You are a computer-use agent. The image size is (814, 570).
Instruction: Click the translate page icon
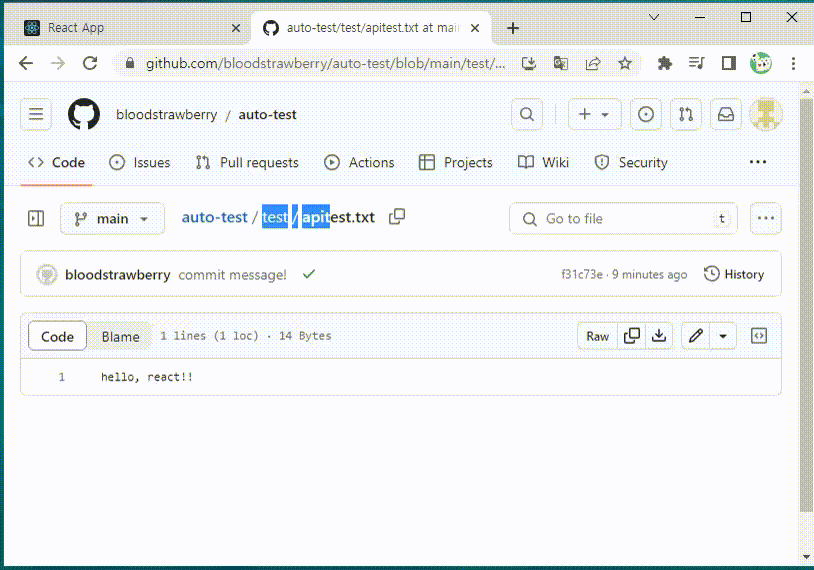(x=561, y=63)
